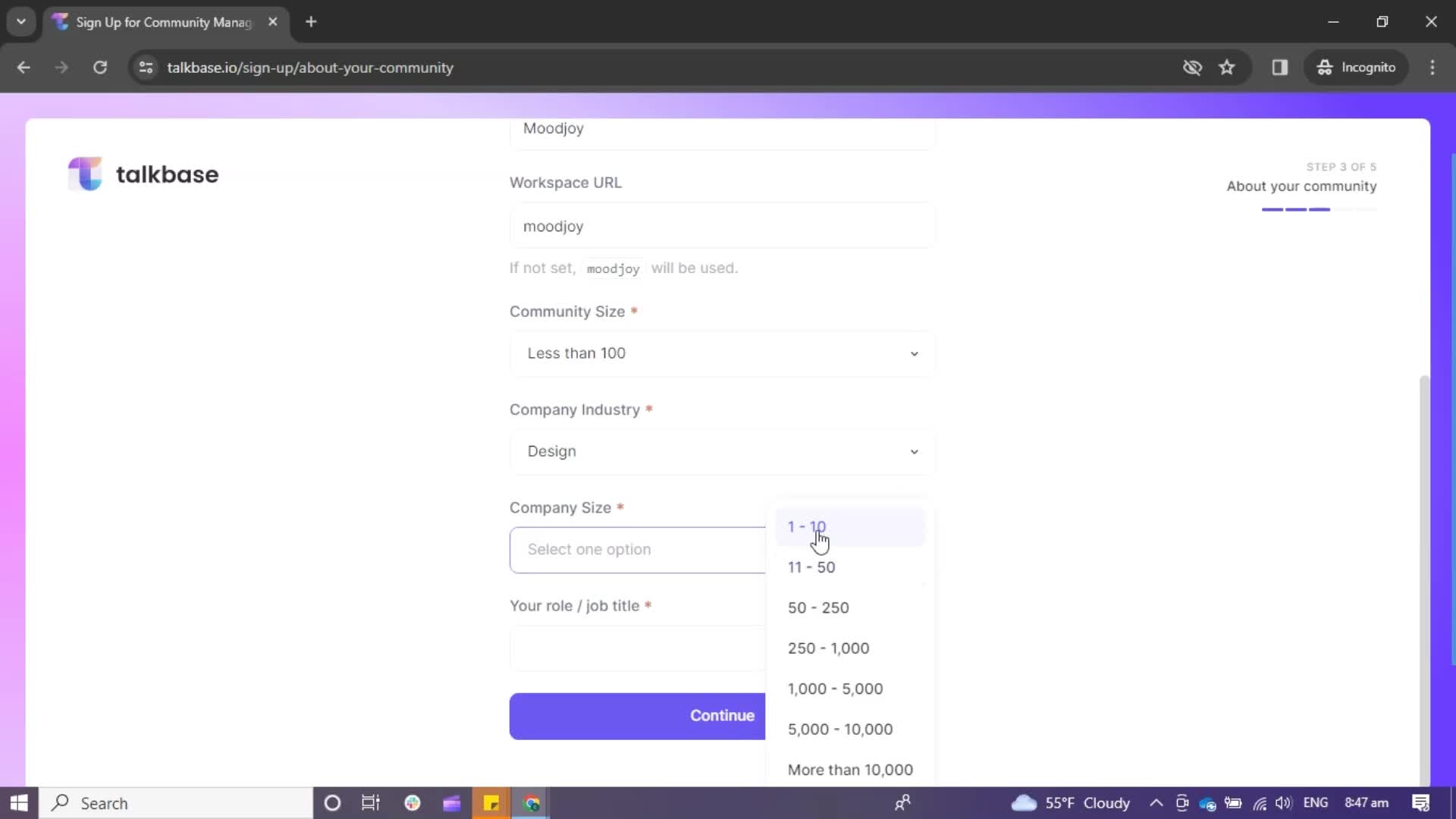This screenshot has width=1456, height=819.
Task: Click the browser back navigation icon
Action: coord(24,67)
